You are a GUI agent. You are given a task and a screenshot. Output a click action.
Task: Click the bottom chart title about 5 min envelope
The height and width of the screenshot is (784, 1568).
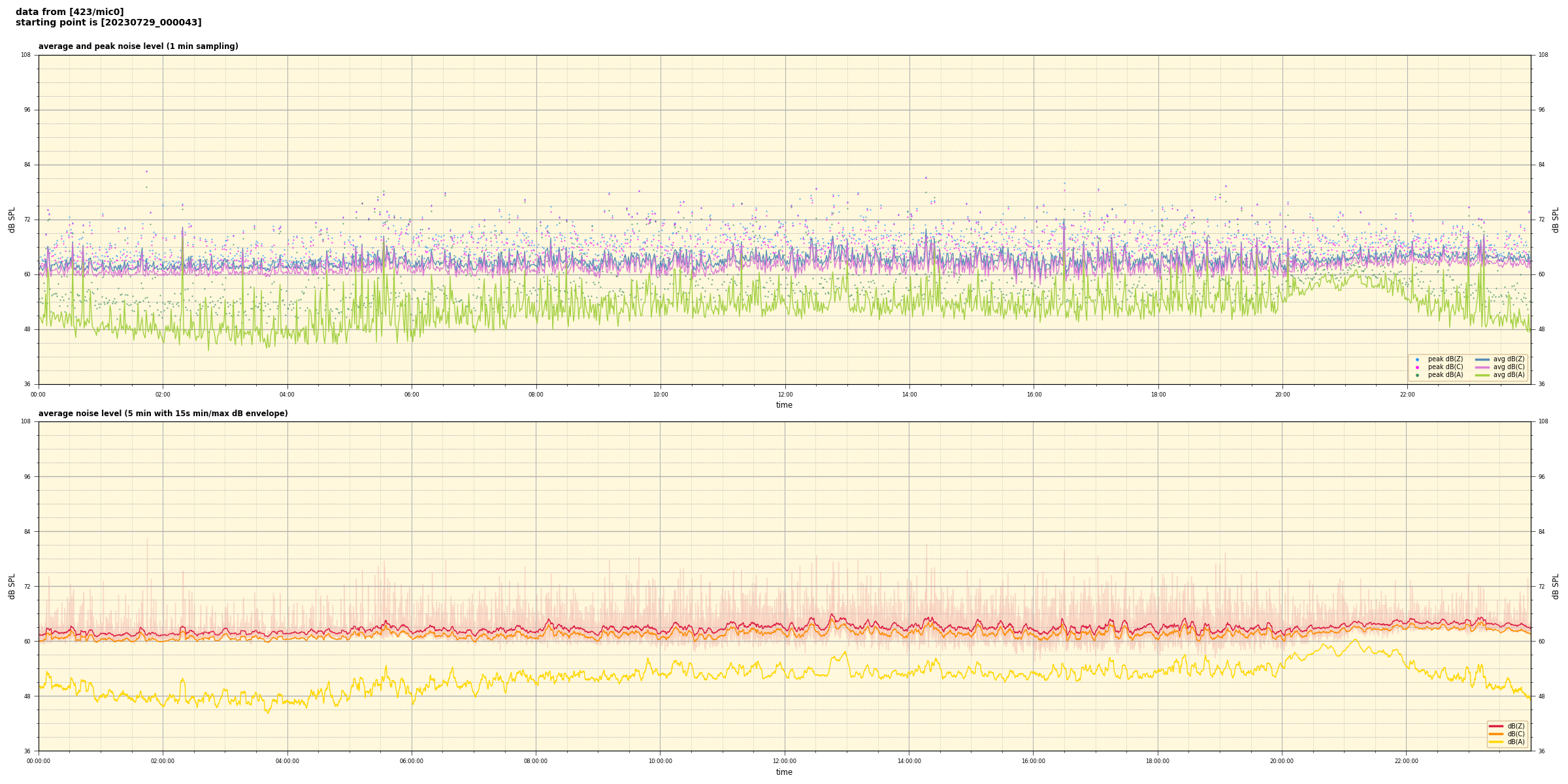coord(163,414)
